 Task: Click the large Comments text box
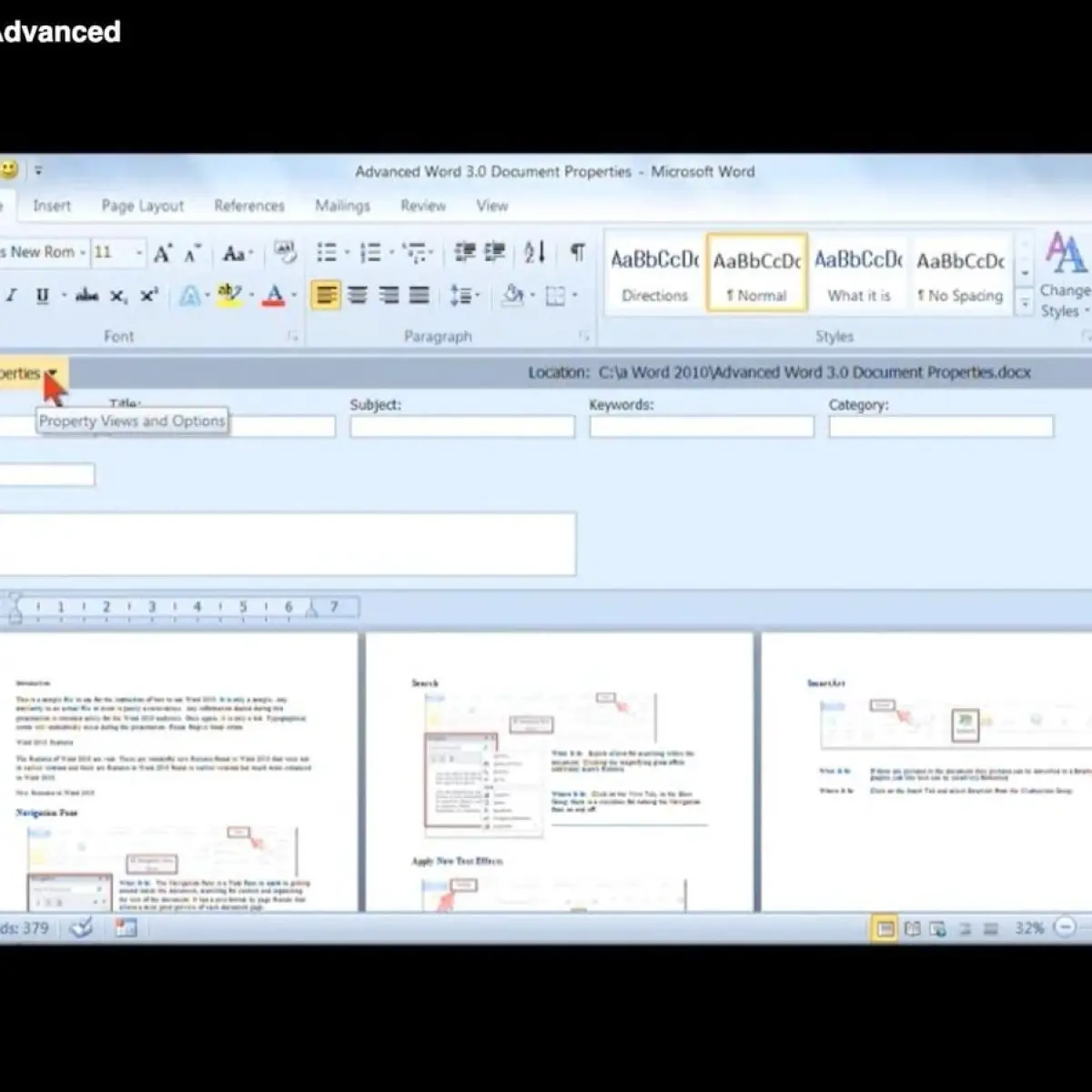[x=288, y=543]
